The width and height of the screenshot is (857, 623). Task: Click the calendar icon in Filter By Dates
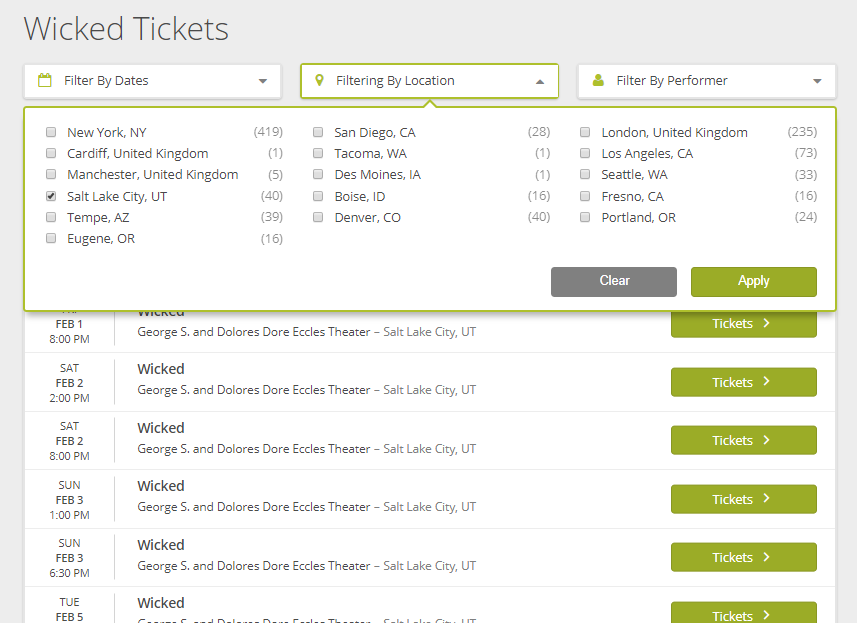45,80
